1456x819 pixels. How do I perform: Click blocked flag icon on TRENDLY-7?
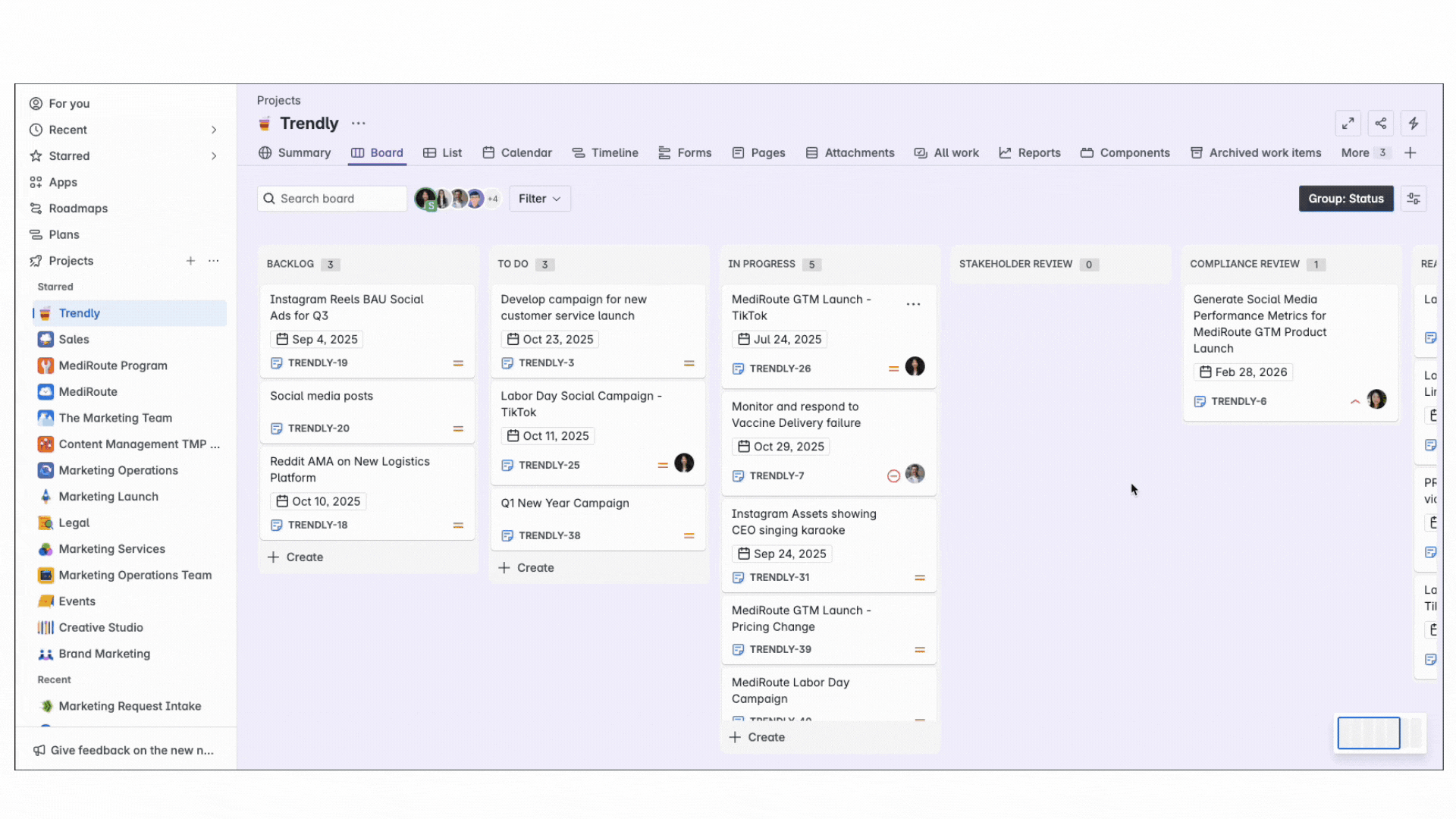point(893,476)
